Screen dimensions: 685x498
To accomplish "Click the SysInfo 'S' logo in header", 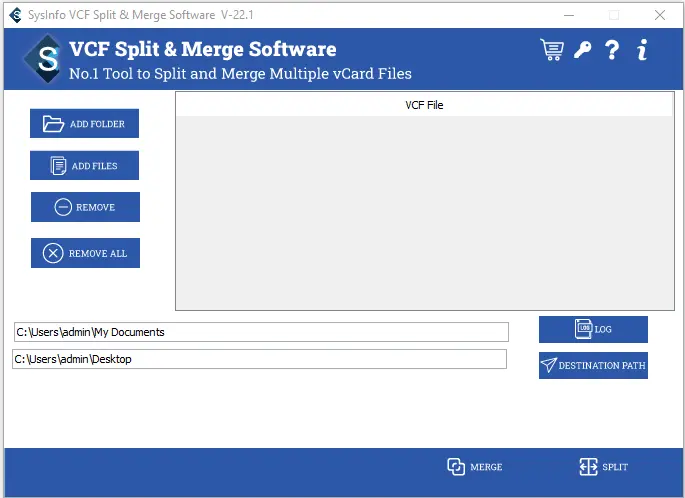I will point(45,60).
